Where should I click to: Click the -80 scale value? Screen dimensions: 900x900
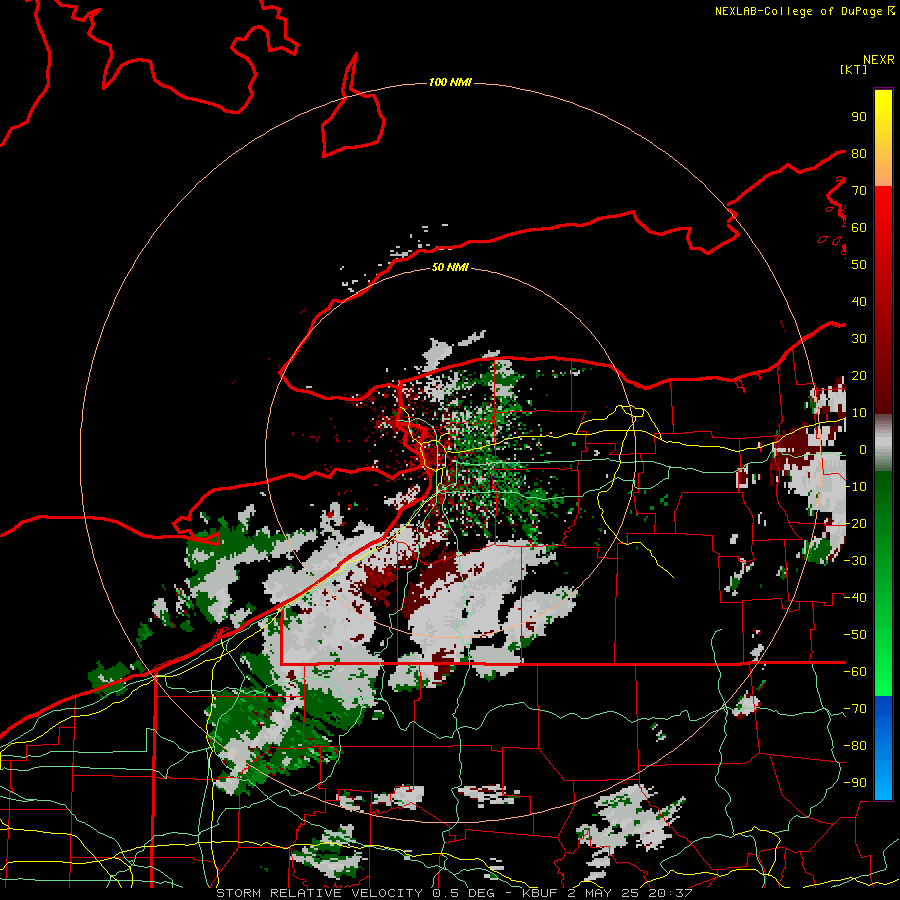click(855, 746)
